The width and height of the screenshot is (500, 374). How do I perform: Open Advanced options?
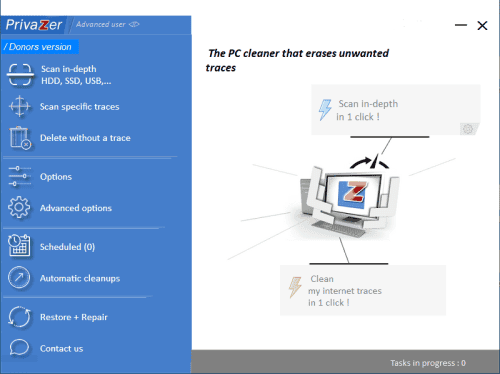(x=76, y=208)
